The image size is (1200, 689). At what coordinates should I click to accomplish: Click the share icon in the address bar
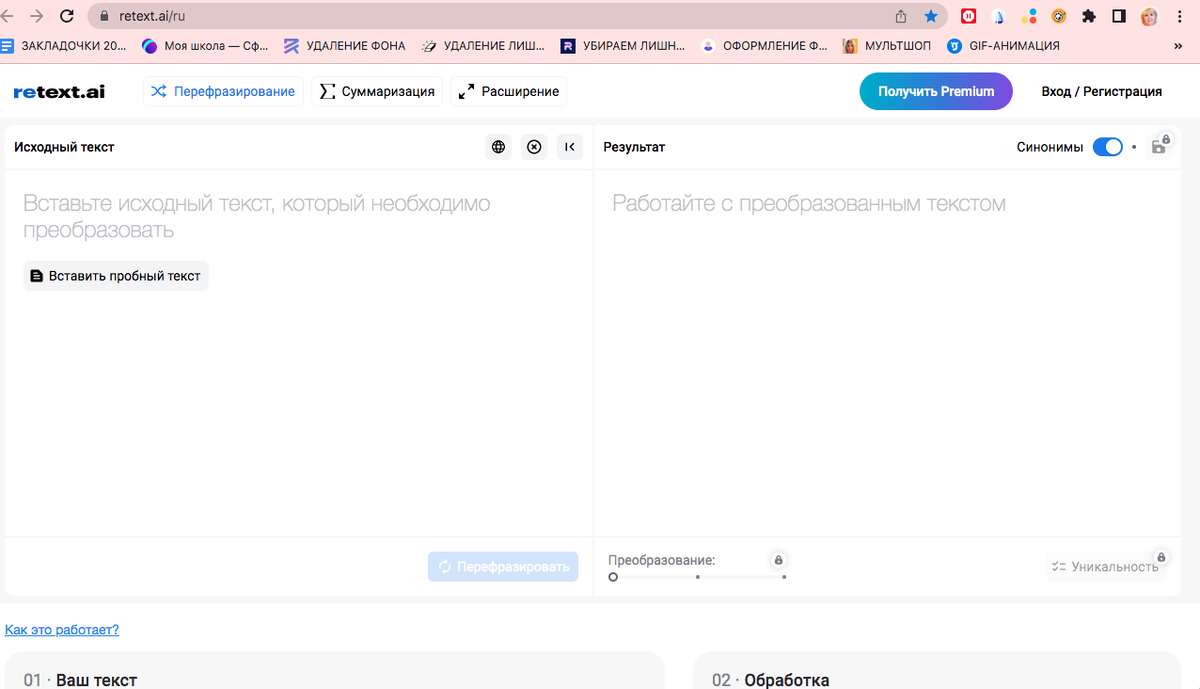point(901,16)
